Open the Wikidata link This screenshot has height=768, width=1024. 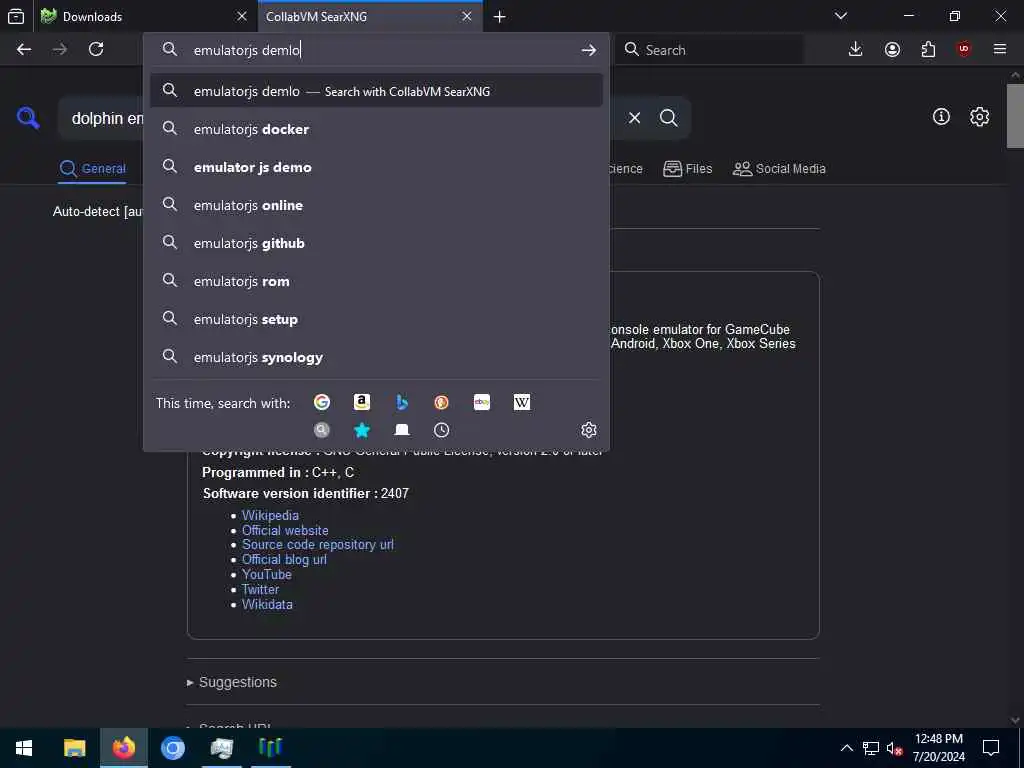coord(267,605)
